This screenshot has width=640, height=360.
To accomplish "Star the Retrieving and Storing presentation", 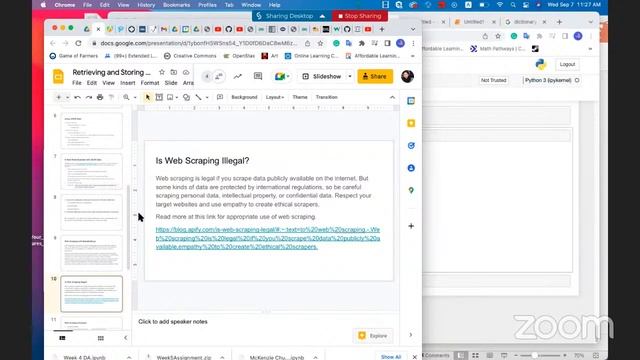I will click(x=162, y=72).
